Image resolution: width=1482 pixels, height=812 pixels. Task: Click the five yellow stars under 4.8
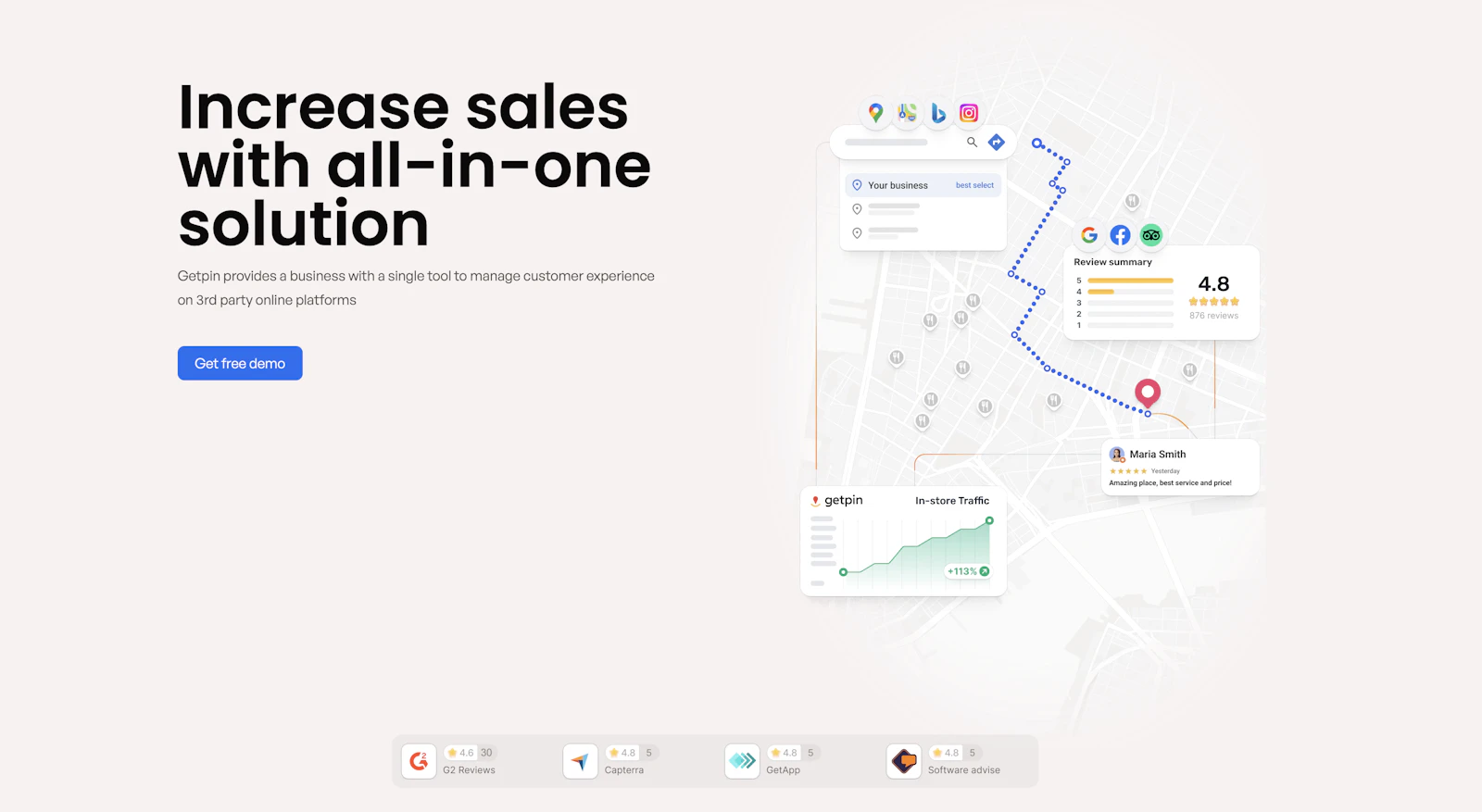point(1213,302)
